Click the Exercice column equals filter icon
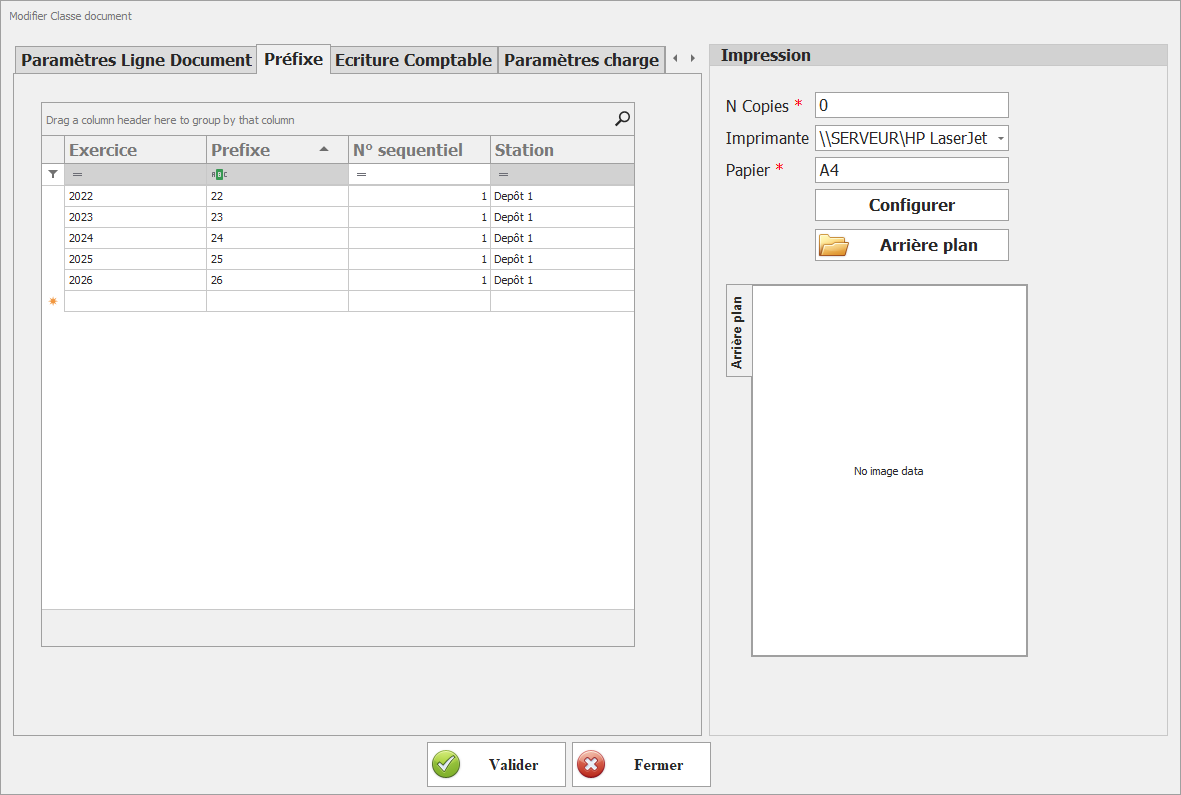Viewport: 1181px width, 795px height. (x=77, y=174)
